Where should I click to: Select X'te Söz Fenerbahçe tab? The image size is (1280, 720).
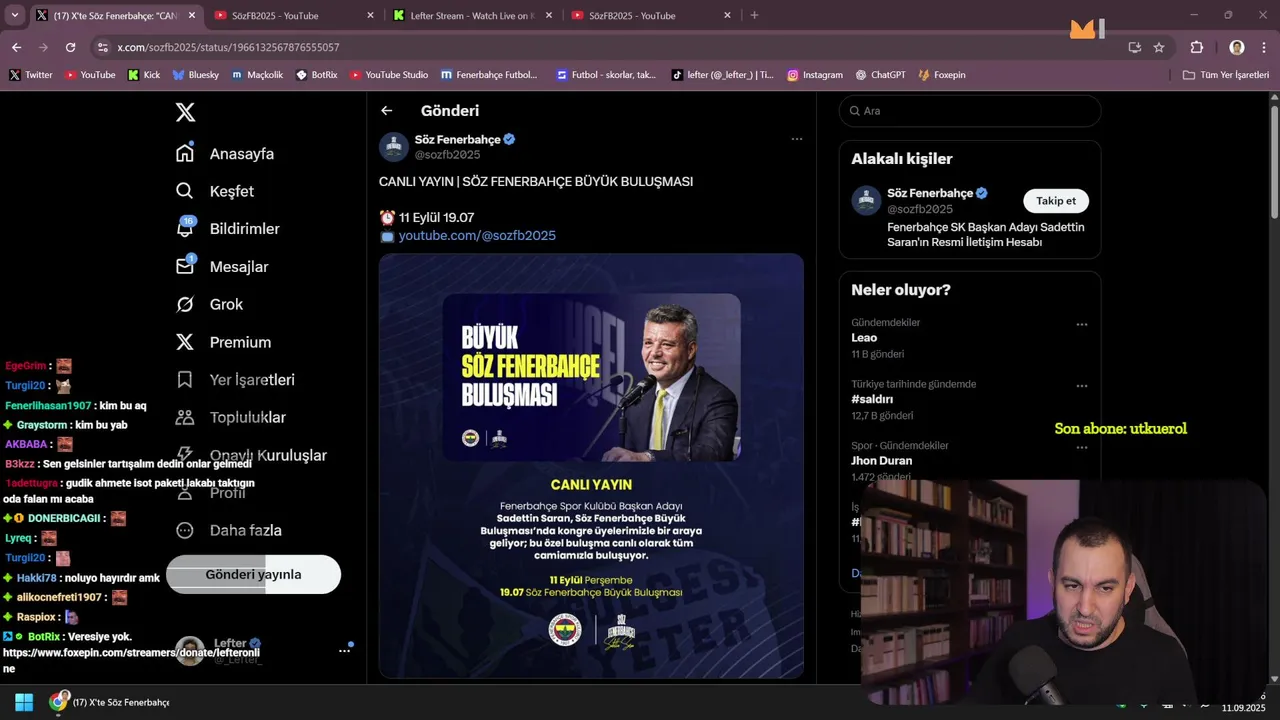115,15
